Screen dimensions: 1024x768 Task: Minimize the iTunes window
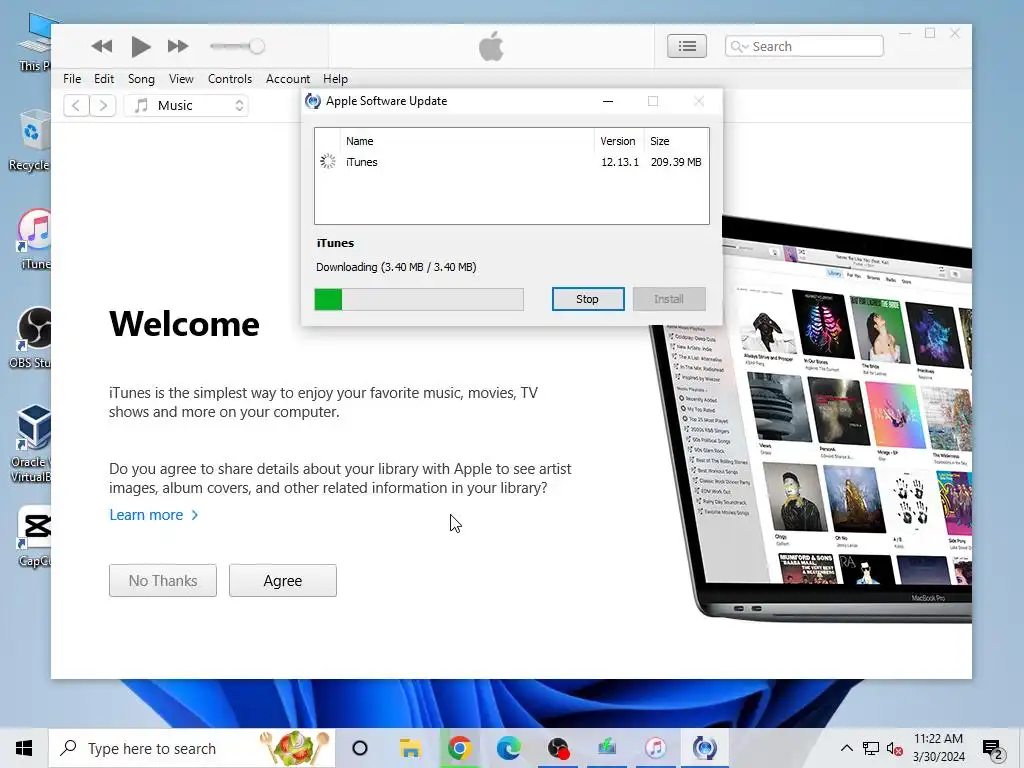click(x=905, y=33)
